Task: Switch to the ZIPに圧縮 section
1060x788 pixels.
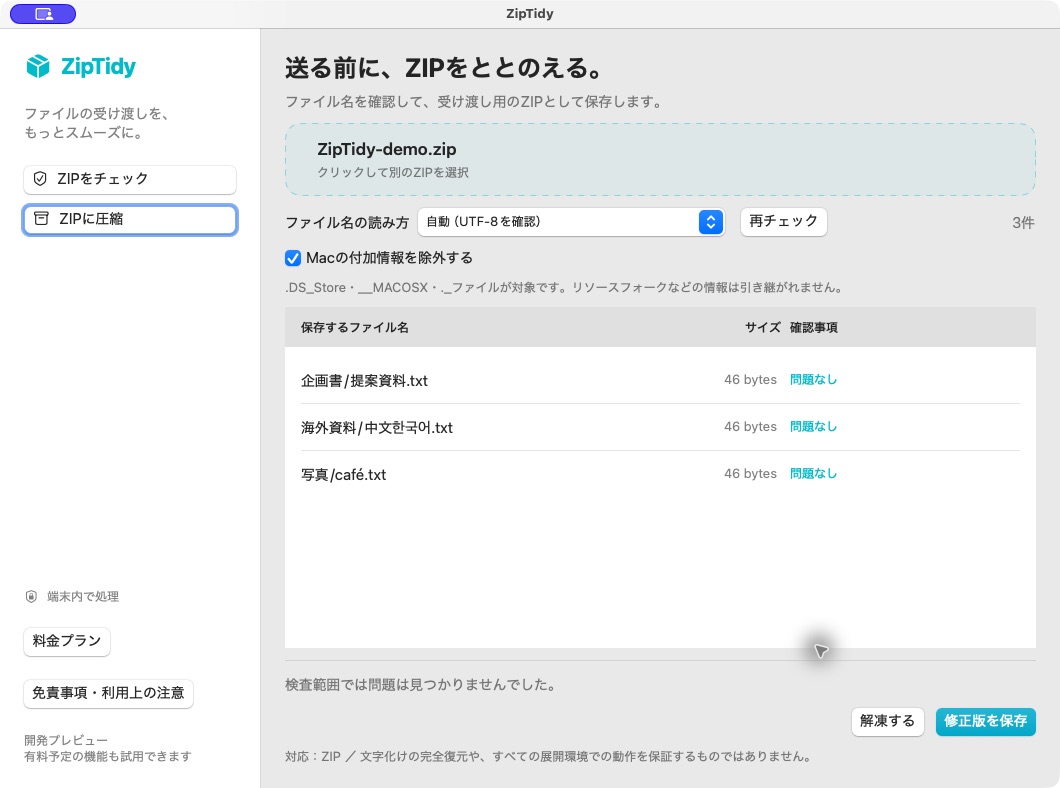Action: coord(130,220)
